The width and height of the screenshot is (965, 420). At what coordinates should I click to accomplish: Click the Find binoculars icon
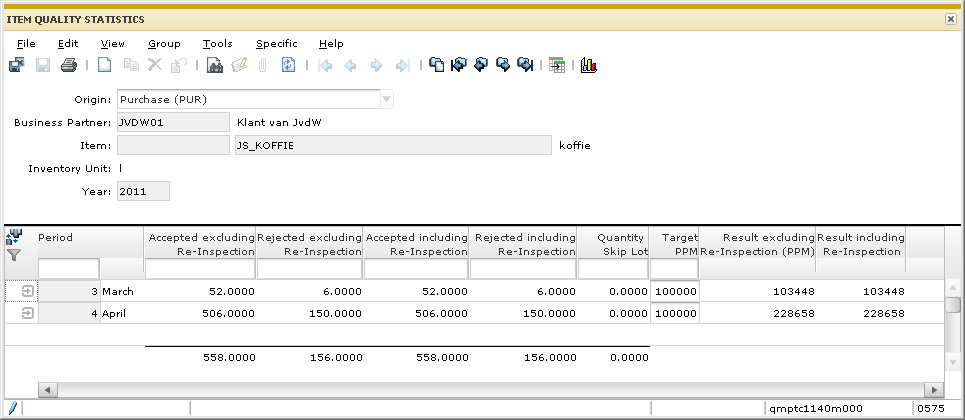[215, 66]
